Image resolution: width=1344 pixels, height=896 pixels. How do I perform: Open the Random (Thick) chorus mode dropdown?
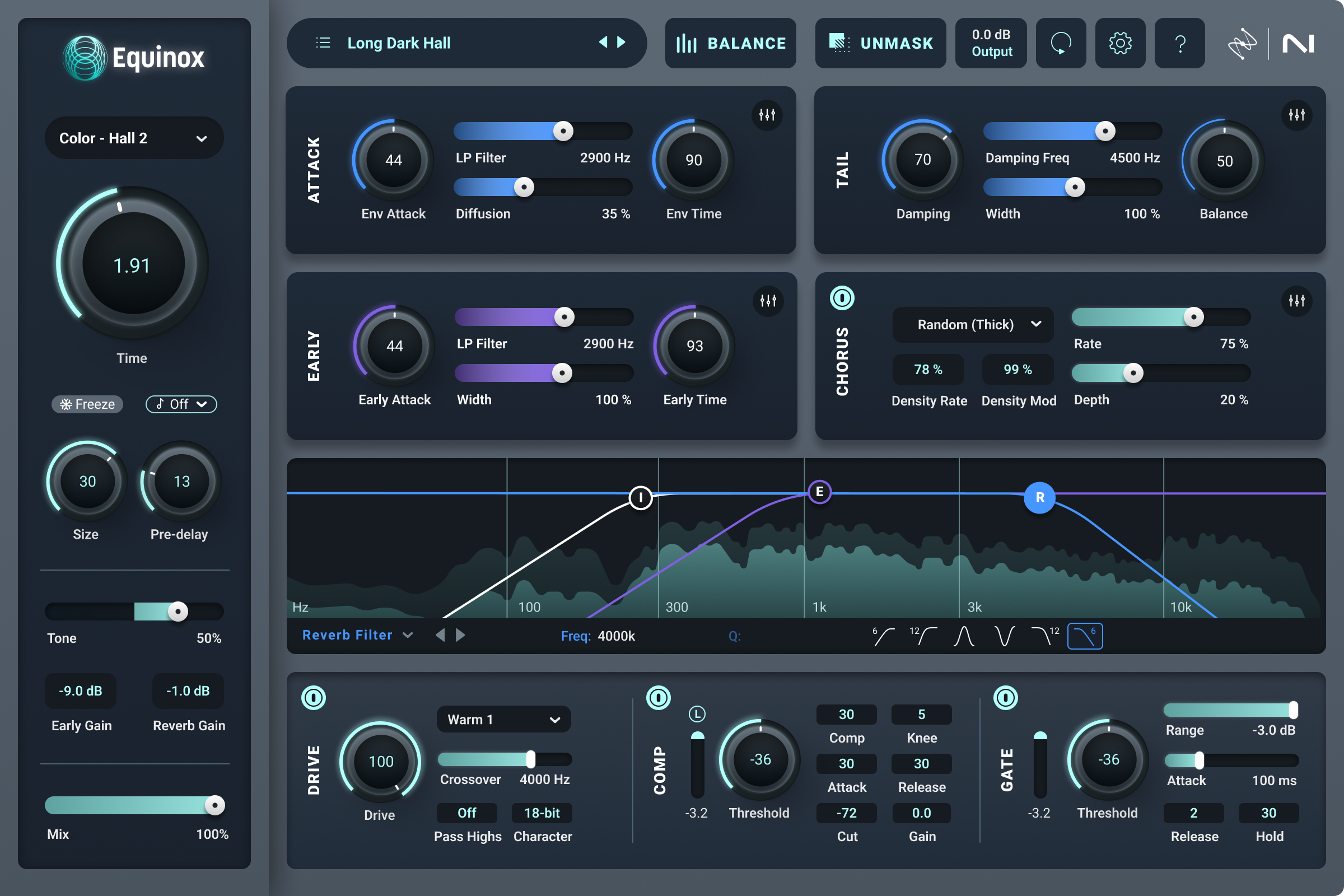pyautogui.click(x=973, y=325)
